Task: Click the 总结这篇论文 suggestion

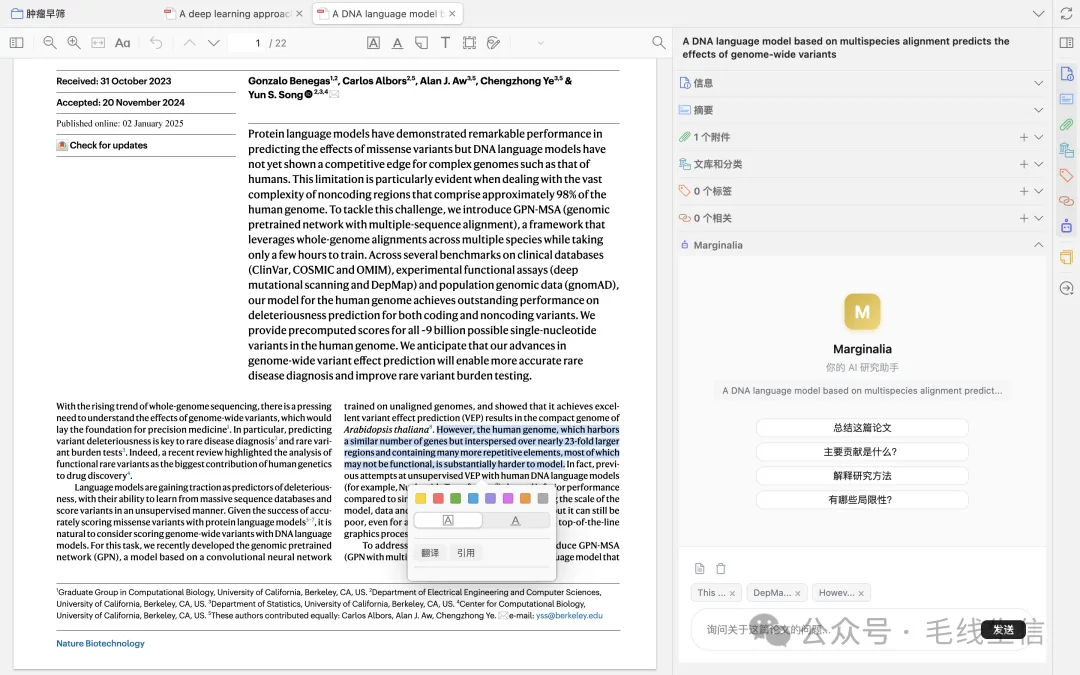Action: pyautogui.click(x=862, y=428)
